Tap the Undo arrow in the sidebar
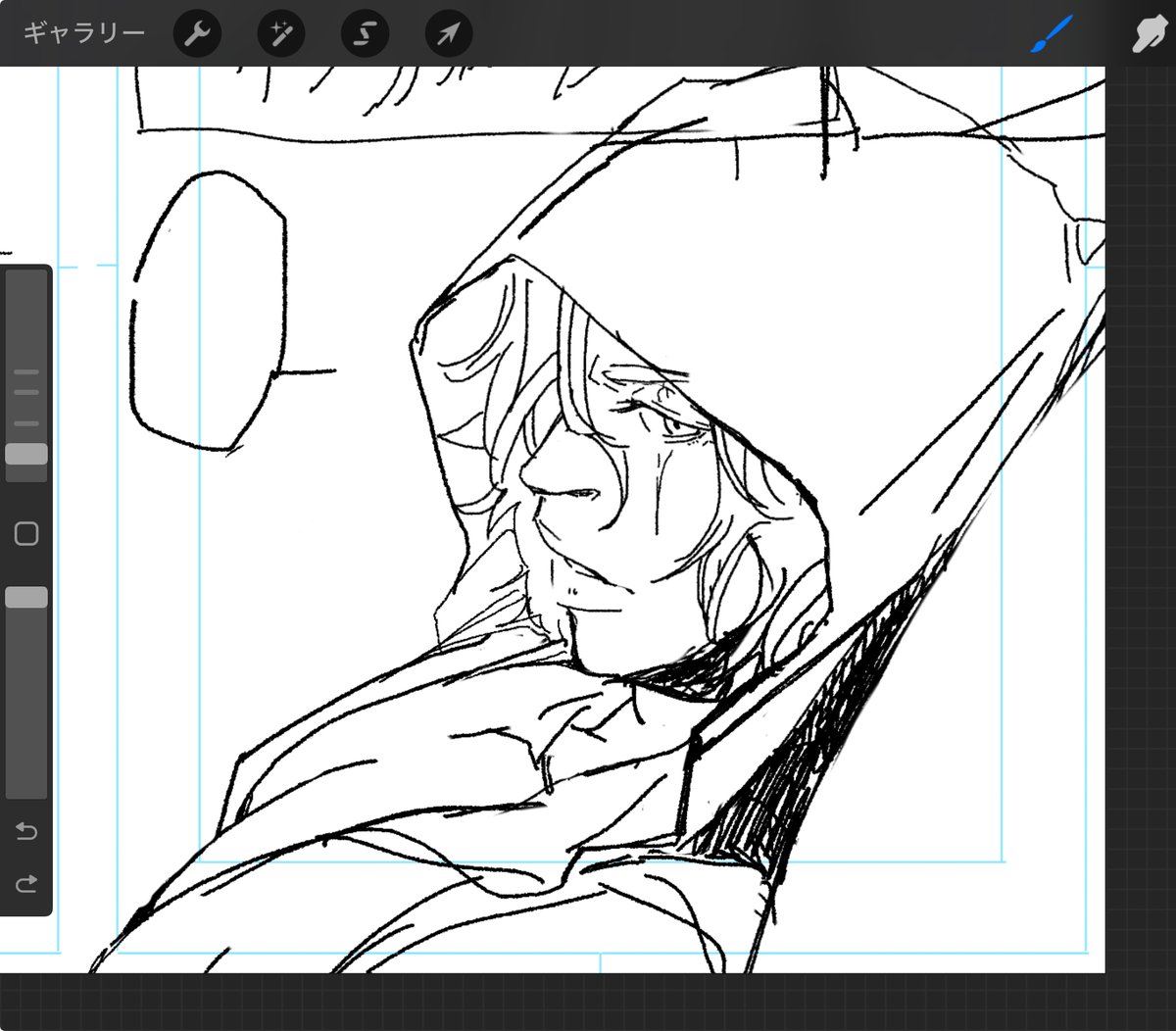The height and width of the screenshot is (1031, 1176). [x=26, y=831]
